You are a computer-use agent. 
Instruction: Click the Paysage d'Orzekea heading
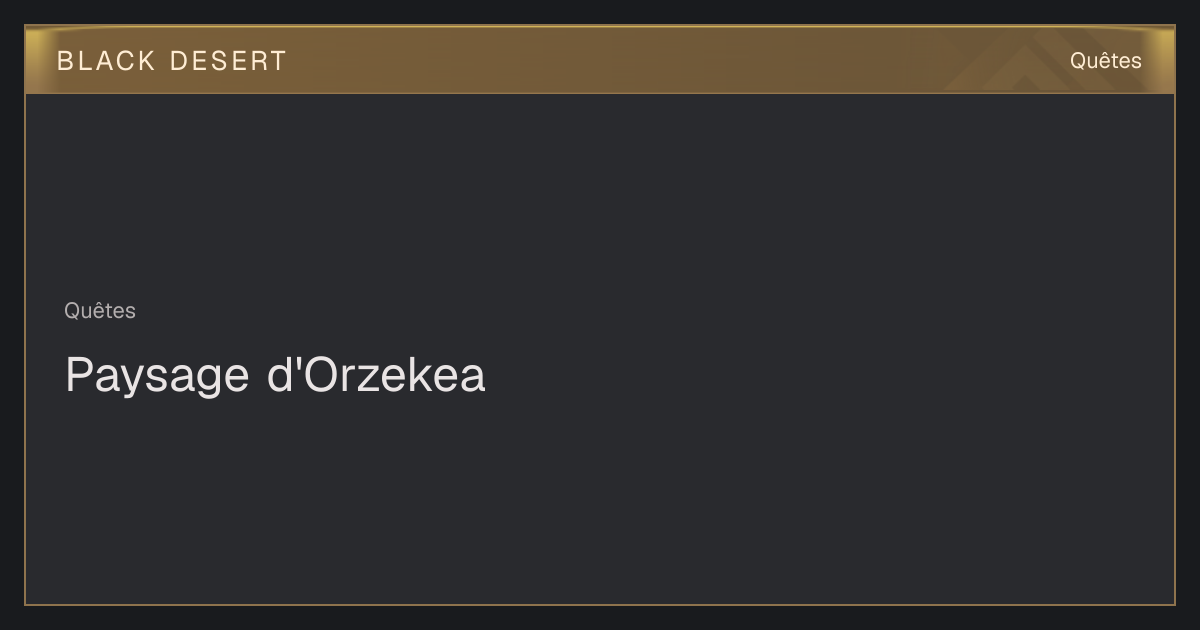pyautogui.click(x=275, y=376)
